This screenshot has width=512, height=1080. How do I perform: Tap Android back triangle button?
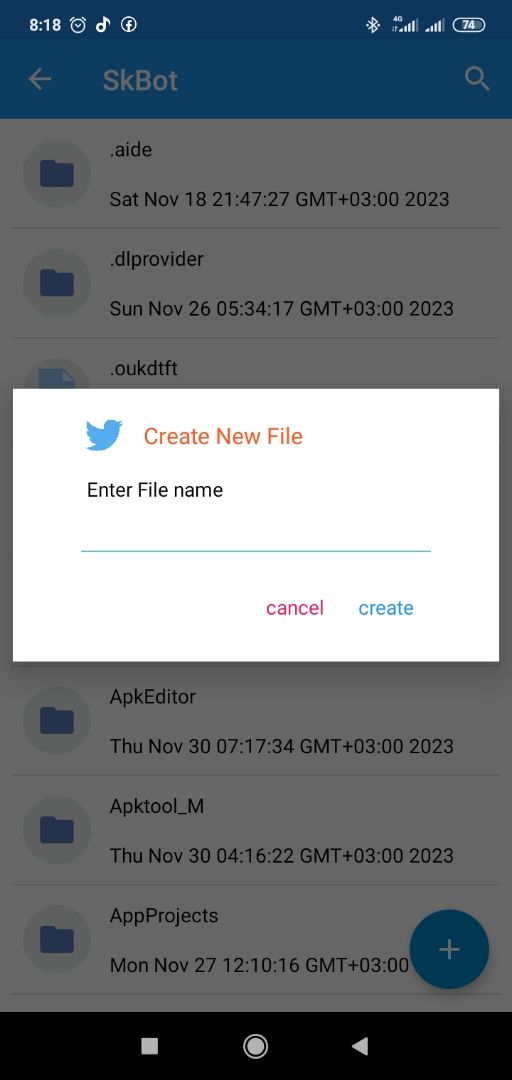coord(360,1047)
